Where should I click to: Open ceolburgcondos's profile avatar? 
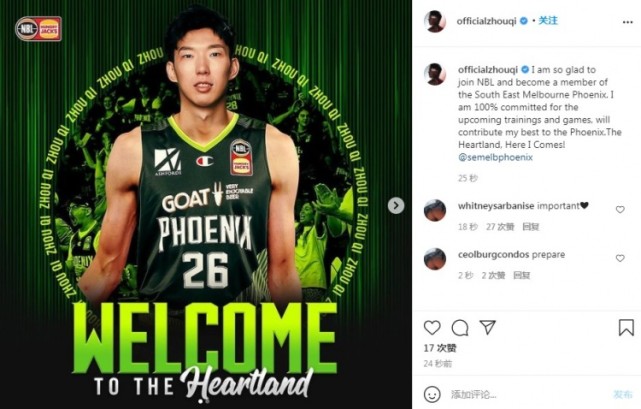coord(435,259)
